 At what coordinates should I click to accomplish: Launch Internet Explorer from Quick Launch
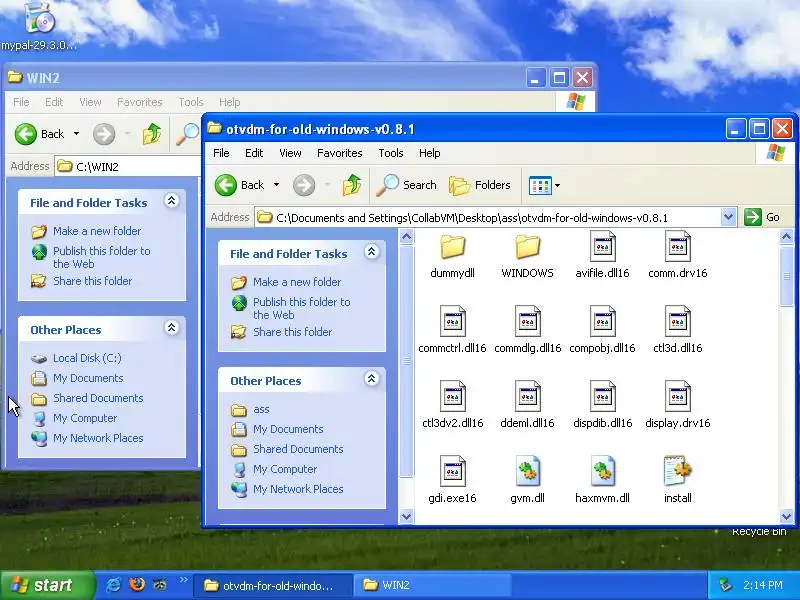coord(113,585)
